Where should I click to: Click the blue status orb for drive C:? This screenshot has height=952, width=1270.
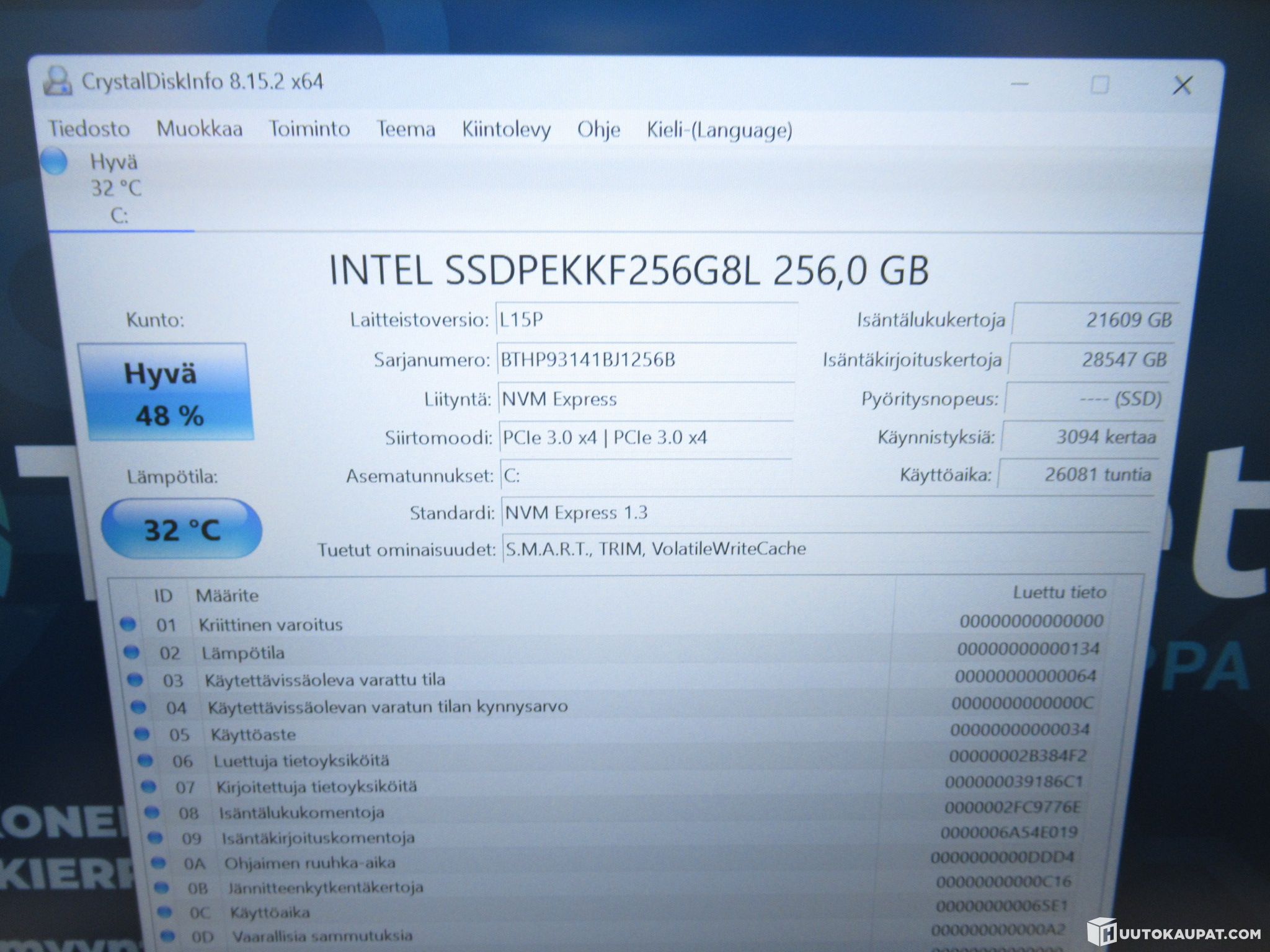tap(55, 161)
